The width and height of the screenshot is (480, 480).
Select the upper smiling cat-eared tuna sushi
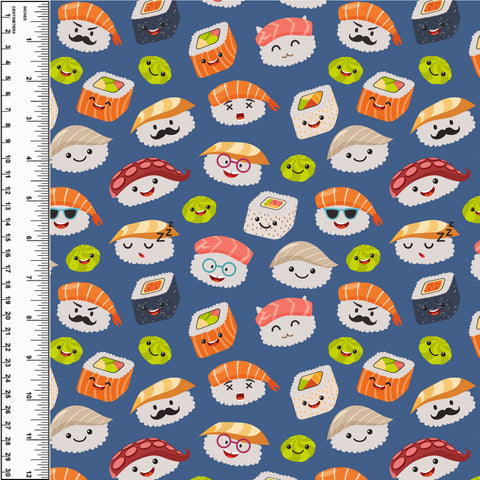pyautogui.click(x=285, y=41)
